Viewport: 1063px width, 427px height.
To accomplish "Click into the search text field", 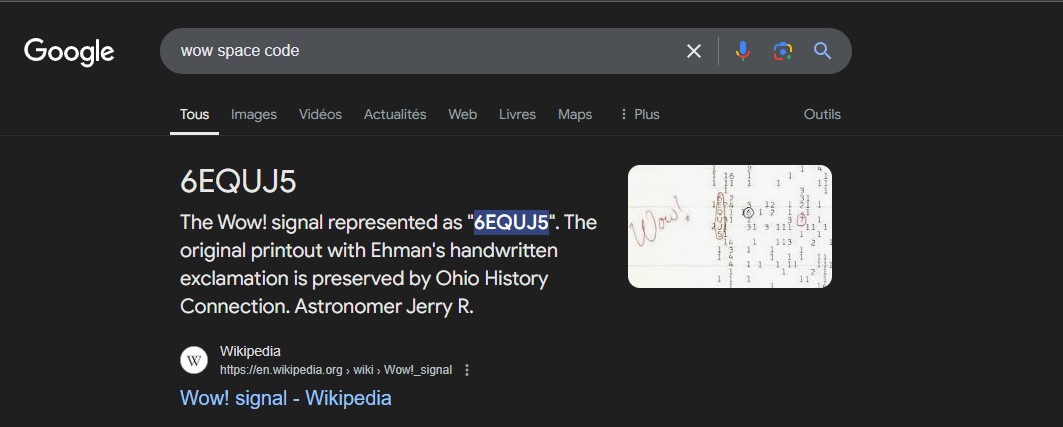I will (420, 51).
